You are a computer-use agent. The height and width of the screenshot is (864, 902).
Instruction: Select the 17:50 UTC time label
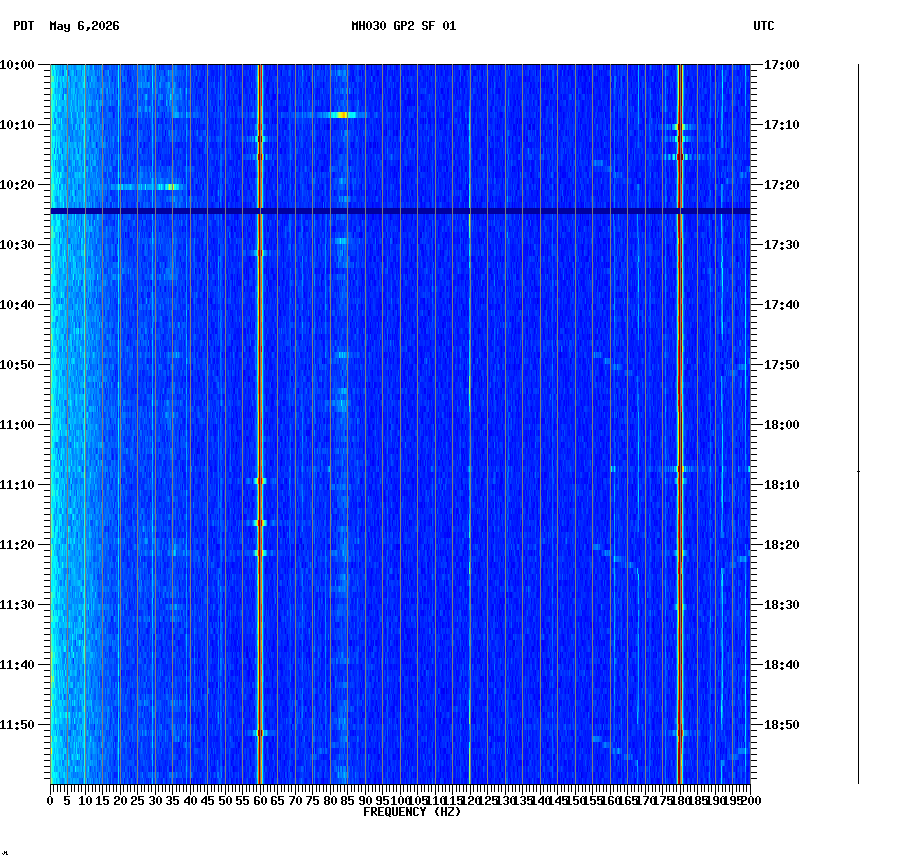[782, 365]
